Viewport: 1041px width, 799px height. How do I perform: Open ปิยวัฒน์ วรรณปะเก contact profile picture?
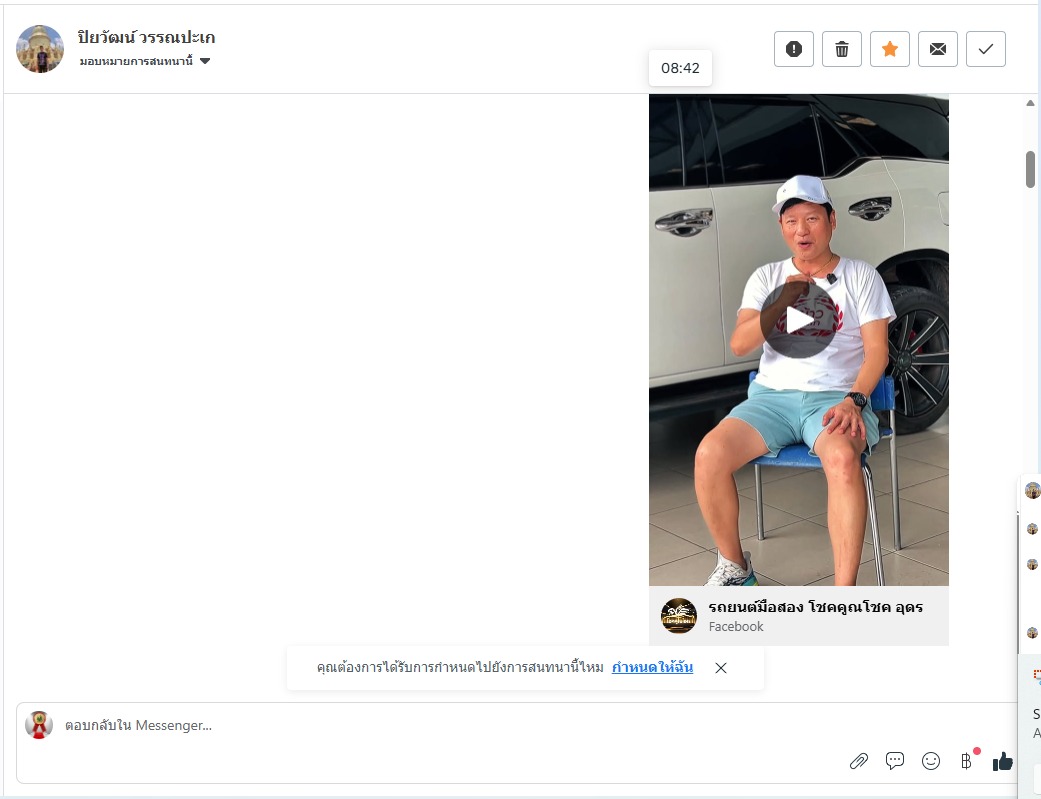[x=40, y=49]
